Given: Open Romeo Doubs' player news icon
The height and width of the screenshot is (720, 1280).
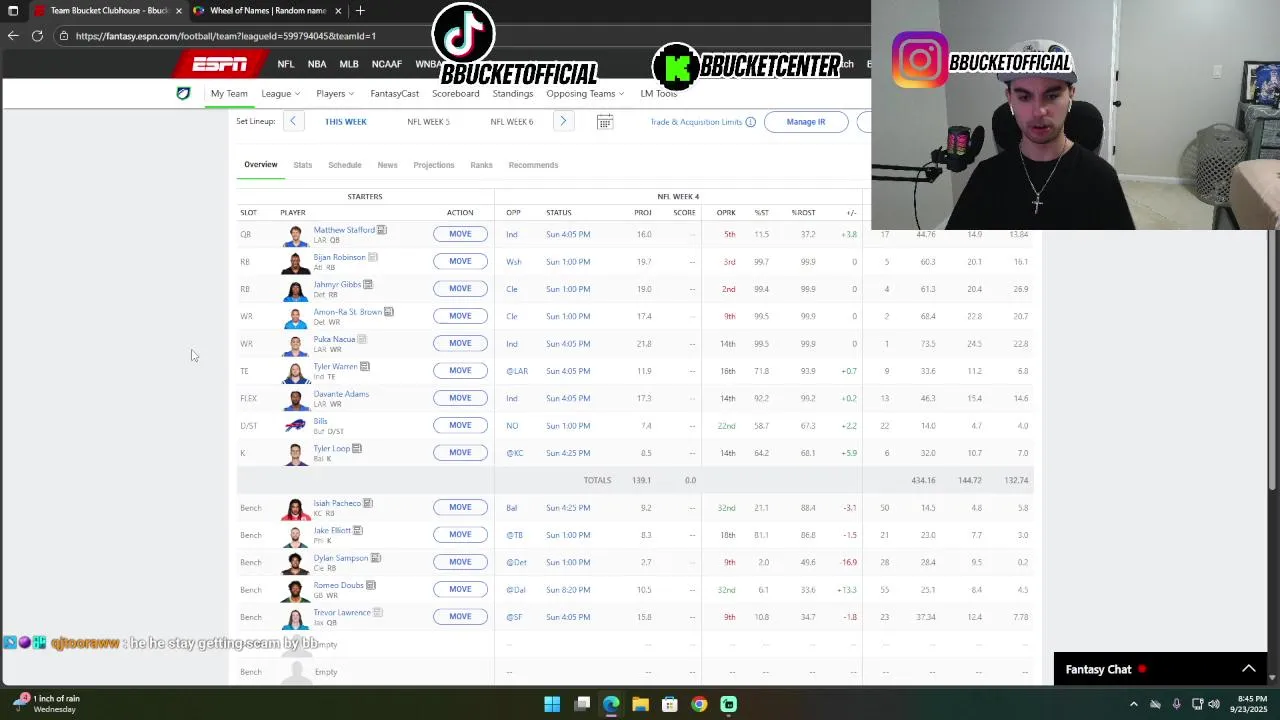Looking at the screenshot, I should pyautogui.click(x=371, y=585).
